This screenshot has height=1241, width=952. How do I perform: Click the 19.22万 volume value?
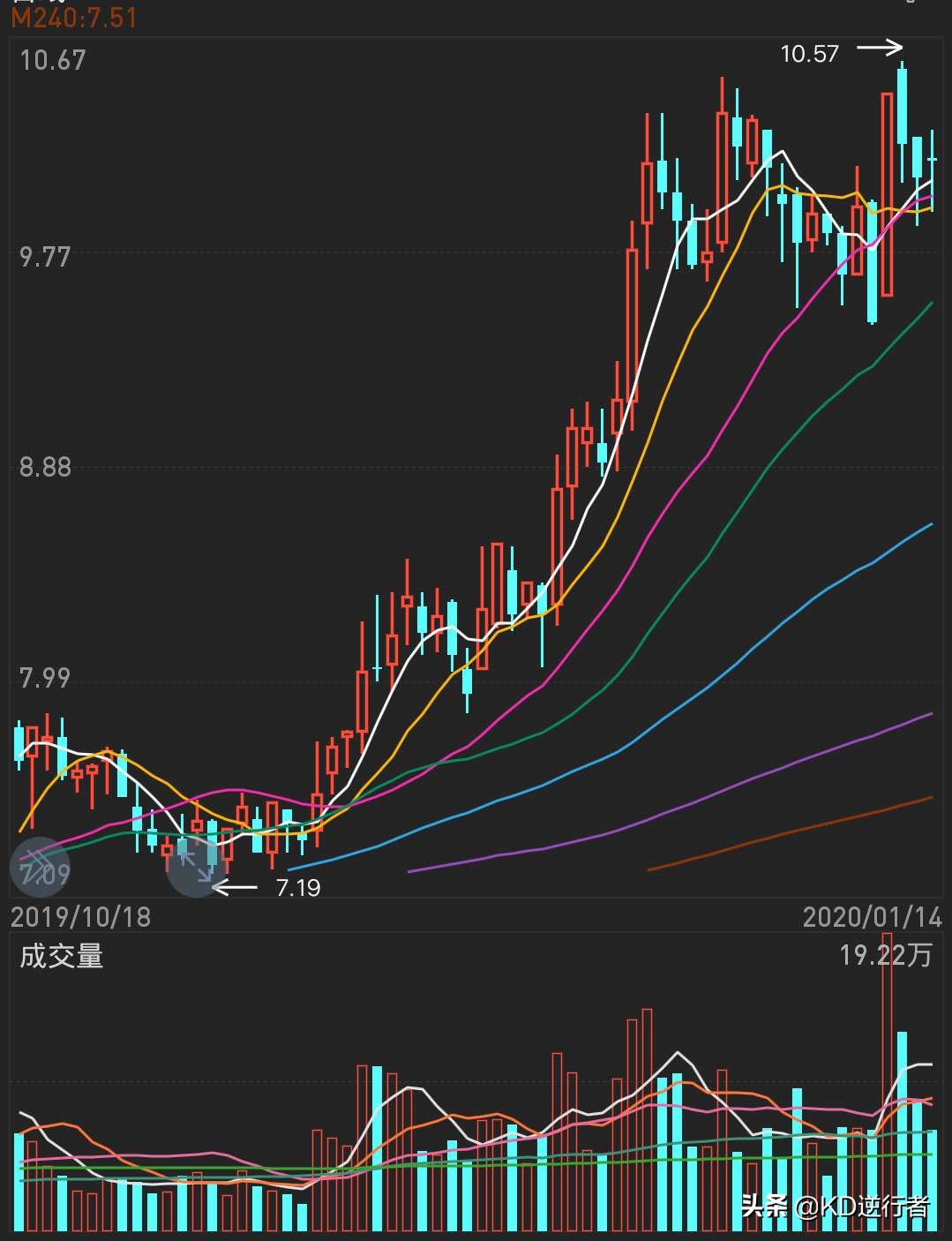(x=886, y=955)
